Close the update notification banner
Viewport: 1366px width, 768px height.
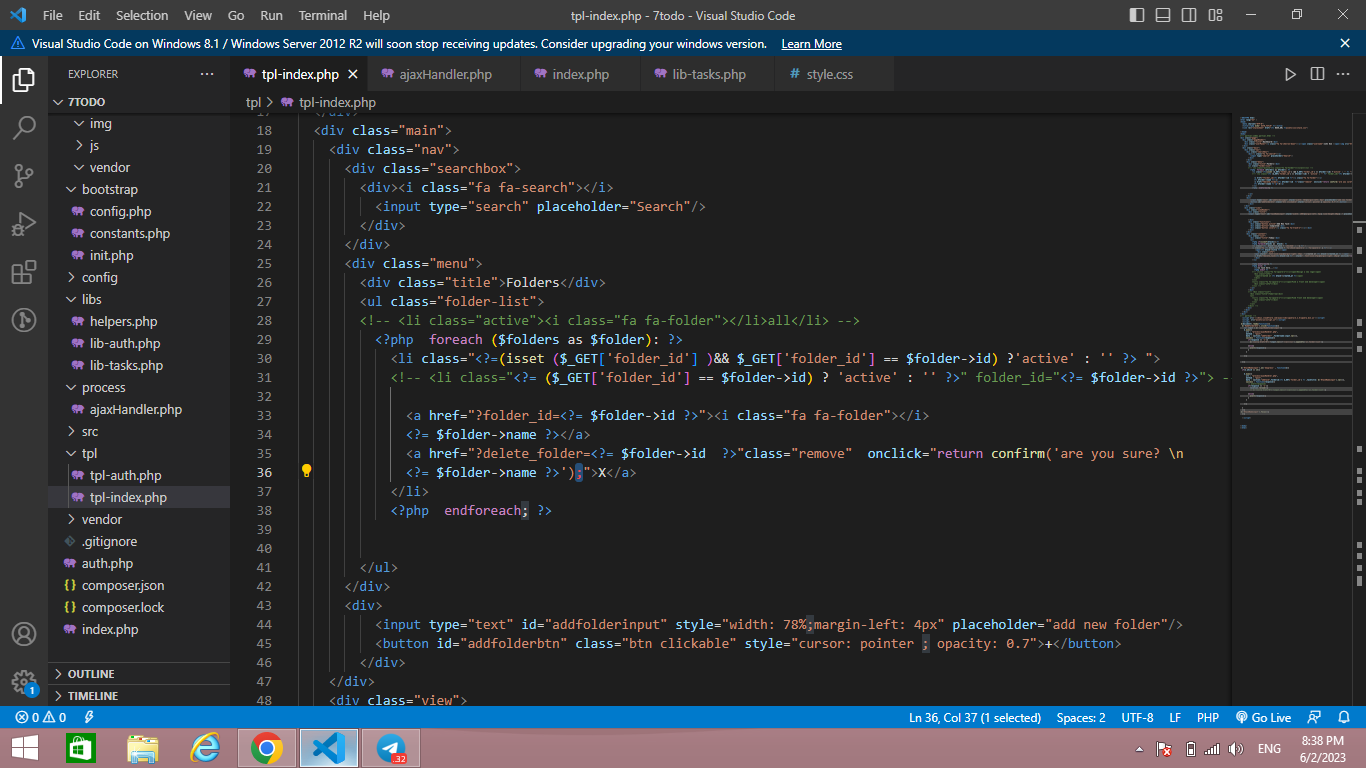click(1345, 43)
